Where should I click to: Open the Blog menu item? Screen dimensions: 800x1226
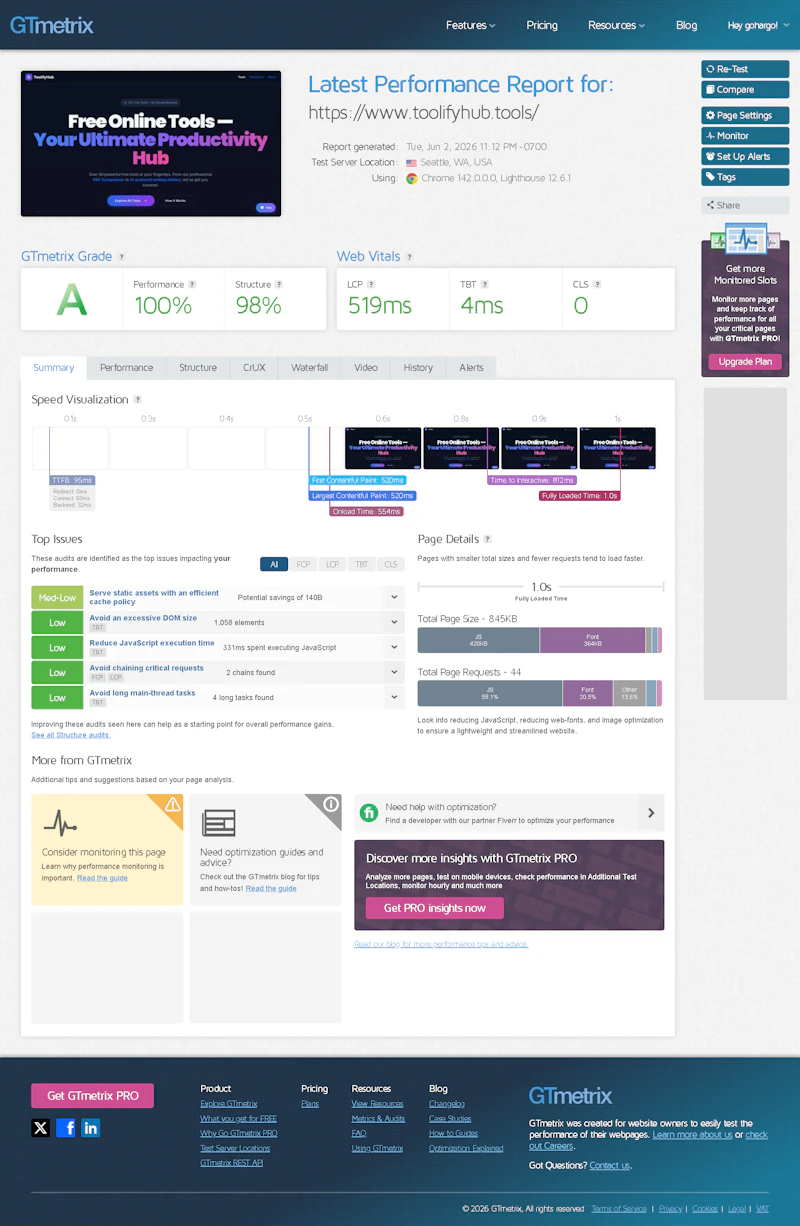point(686,25)
